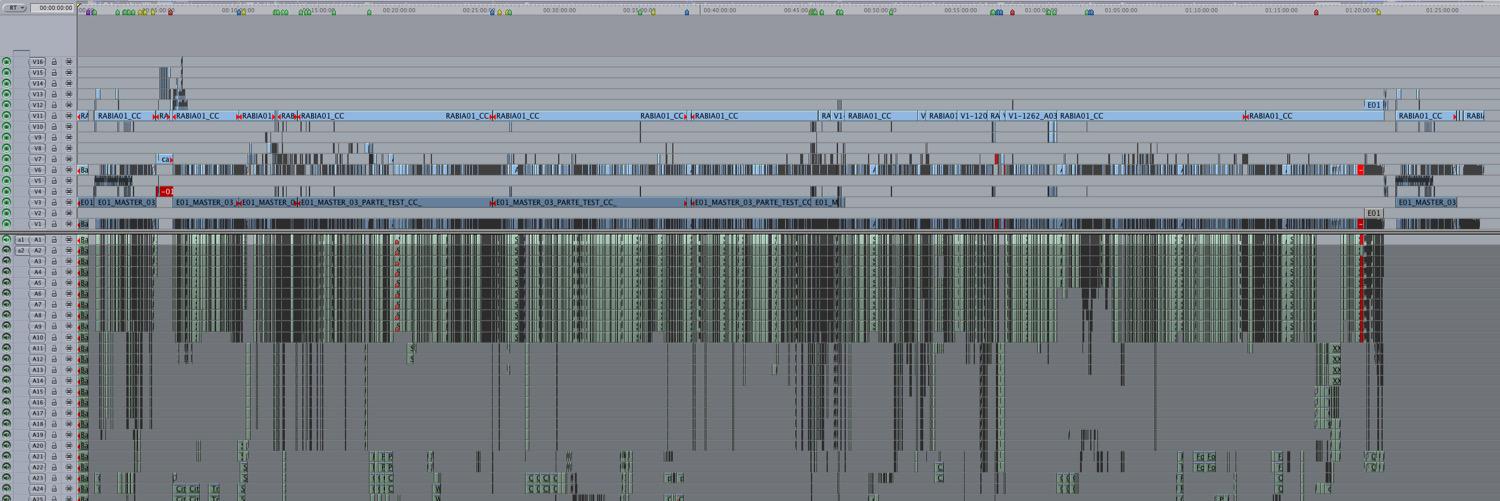Toggle Auto Select on track V10
The width and height of the screenshot is (1500, 501).
[x=69, y=127]
